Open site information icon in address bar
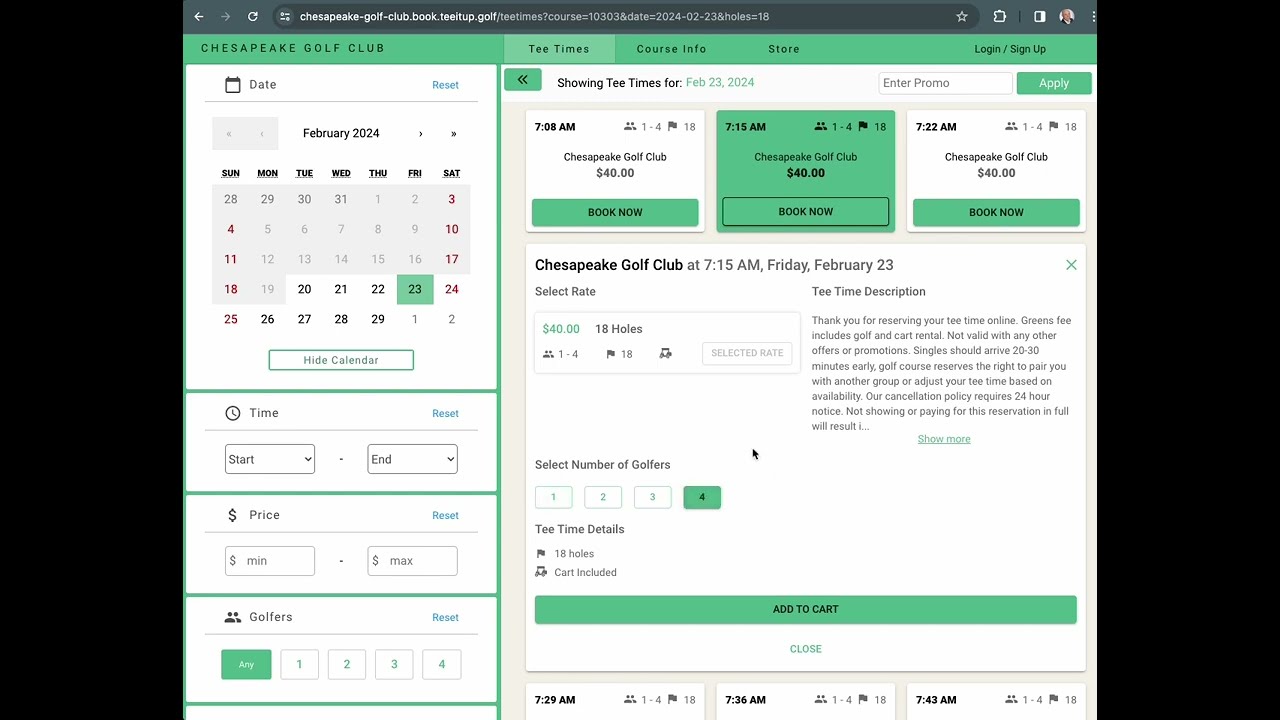The image size is (1280, 720). (x=284, y=16)
